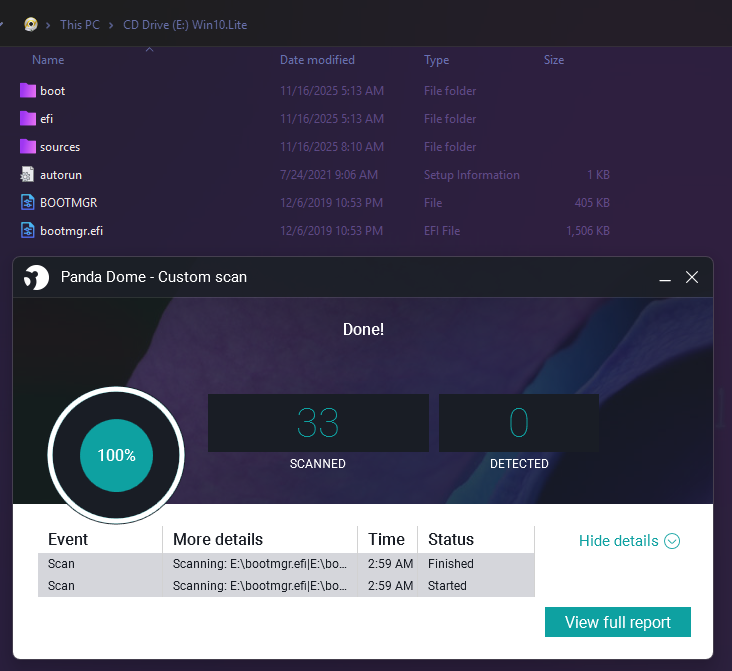The height and width of the screenshot is (671, 732).
Task: Sort files by Size column
Action: [x=554, y=60]
